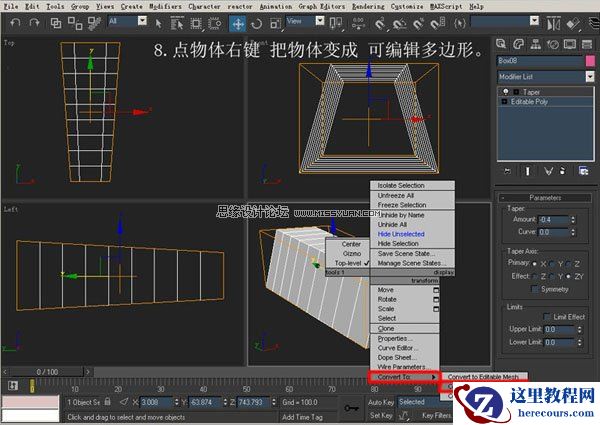Choose Convert to Editable Mesh

483,377
